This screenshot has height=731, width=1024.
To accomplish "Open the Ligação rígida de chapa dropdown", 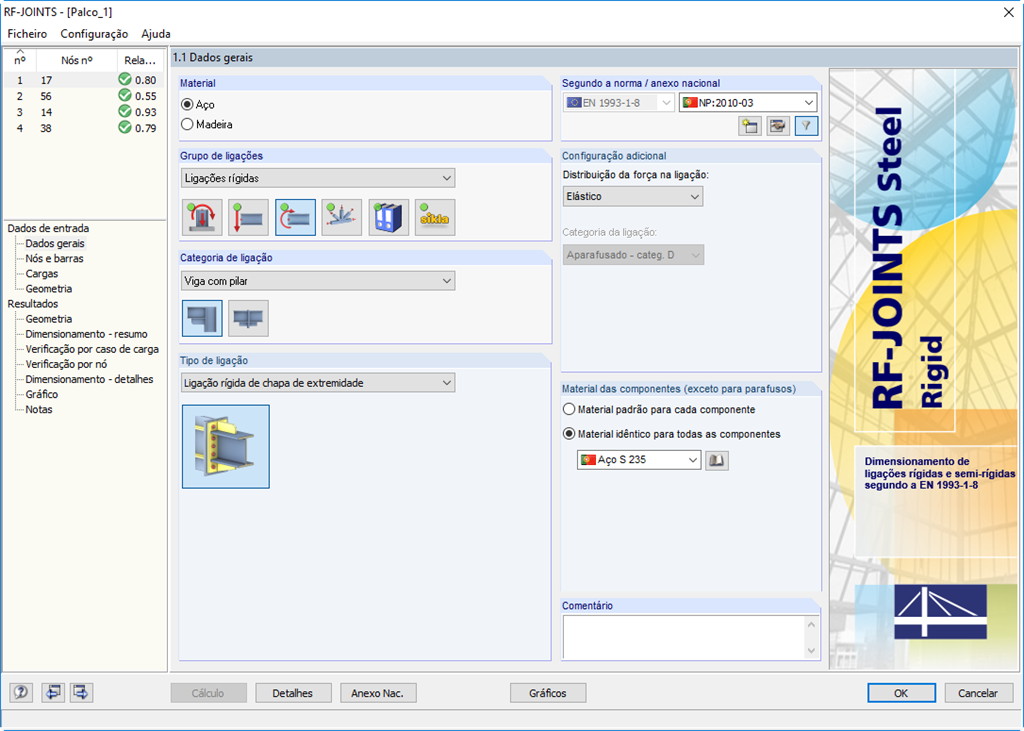I will tap(318, 383).
